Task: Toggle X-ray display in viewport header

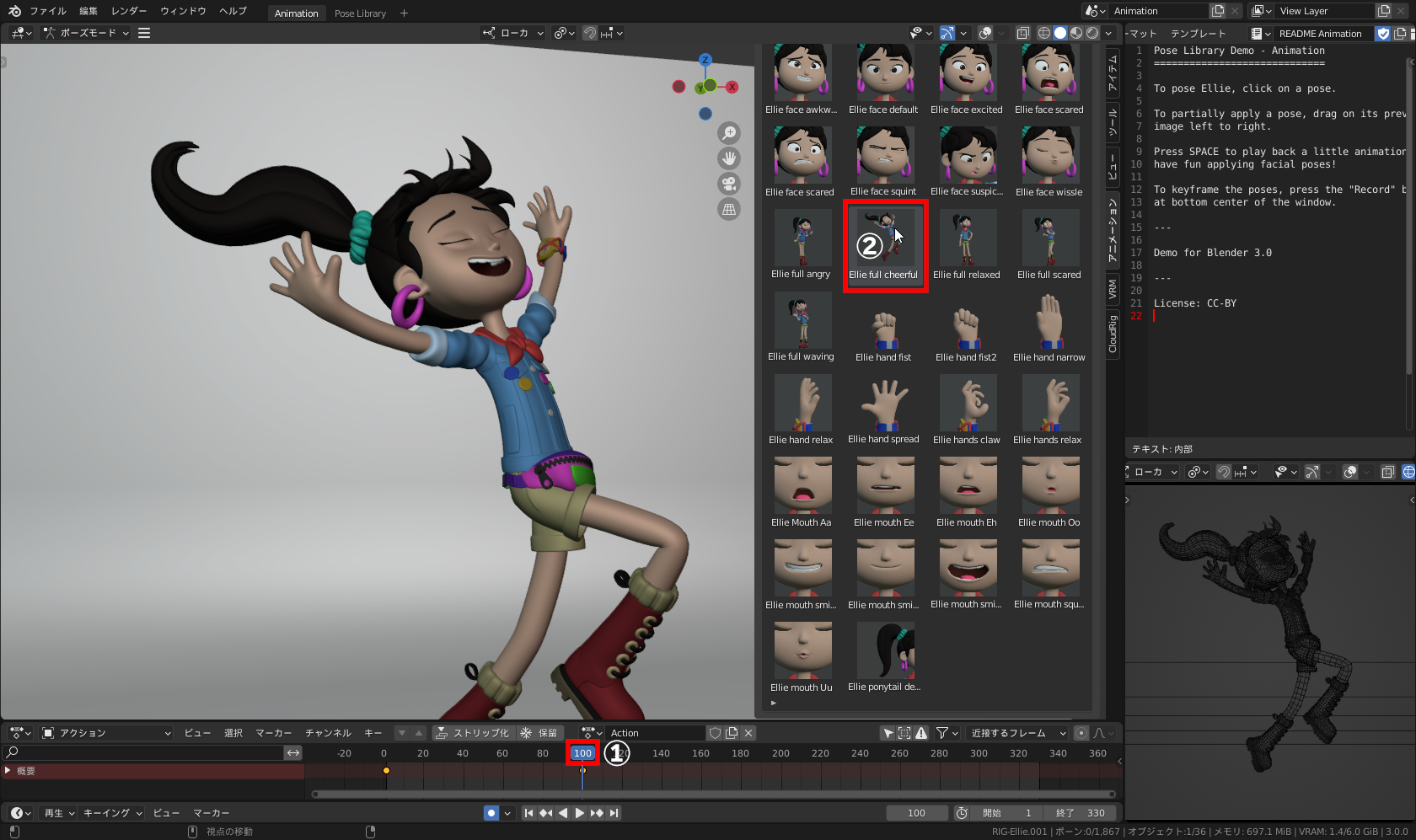Action: [x=1022, y=33]
